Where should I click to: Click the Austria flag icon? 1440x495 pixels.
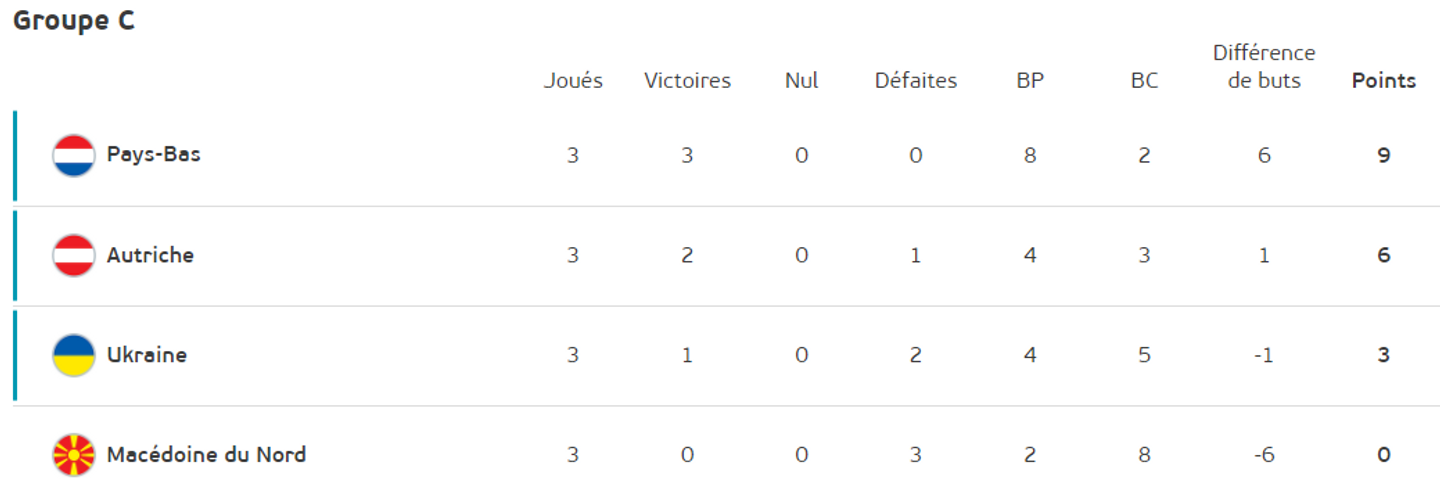tap(74, 256)
